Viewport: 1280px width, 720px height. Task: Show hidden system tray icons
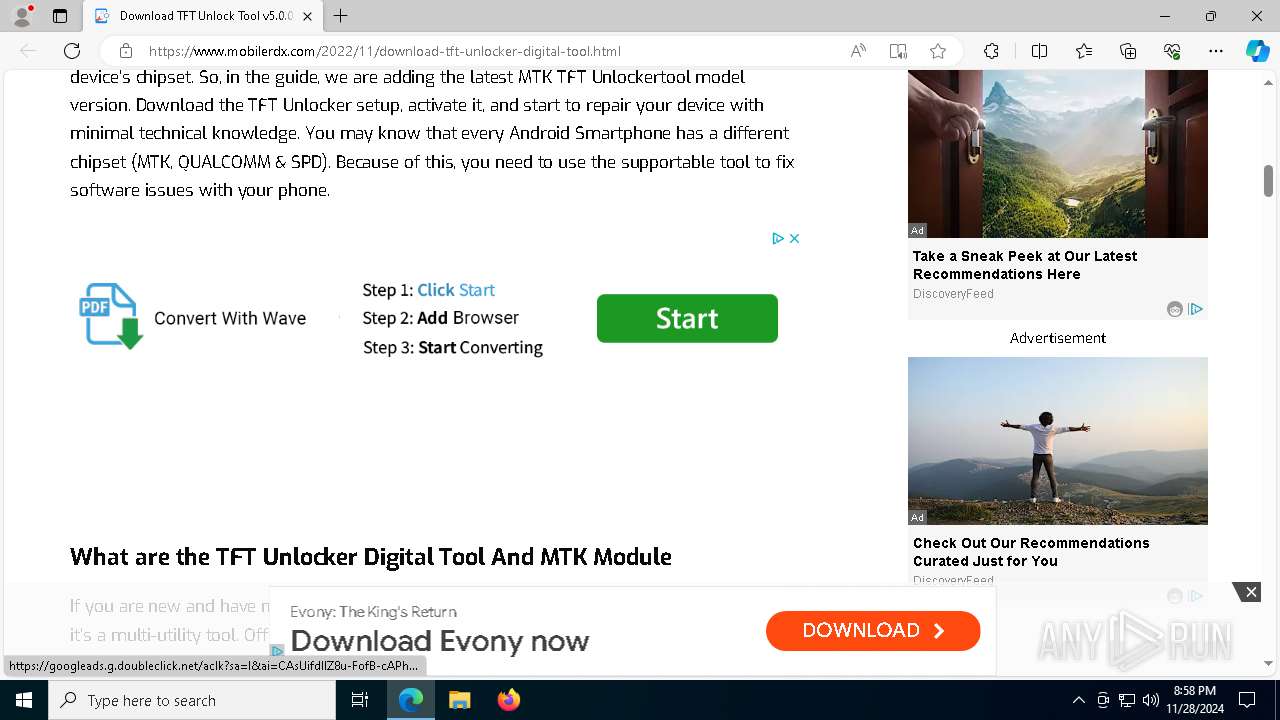[1078, 700]
